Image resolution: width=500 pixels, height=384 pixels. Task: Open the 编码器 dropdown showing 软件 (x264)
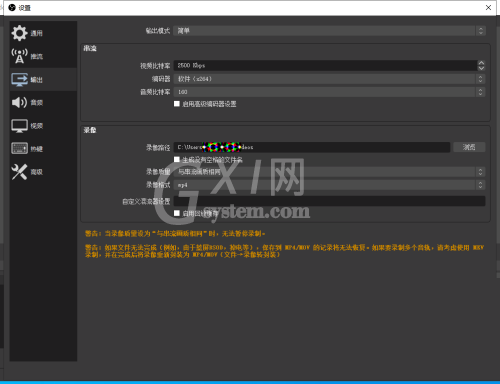click(329, 79)
